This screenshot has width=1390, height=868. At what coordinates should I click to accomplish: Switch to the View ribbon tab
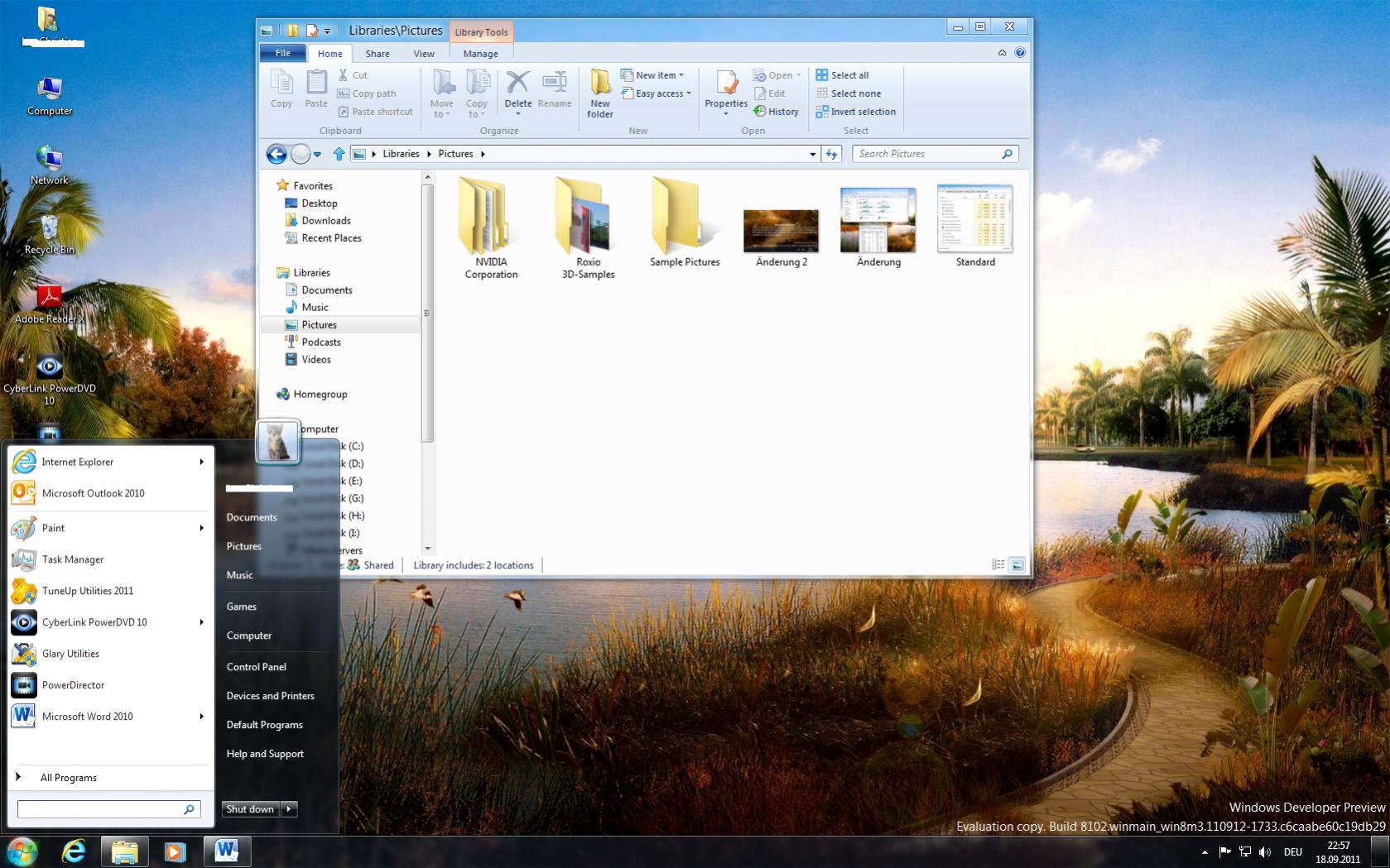pos(424,54)
